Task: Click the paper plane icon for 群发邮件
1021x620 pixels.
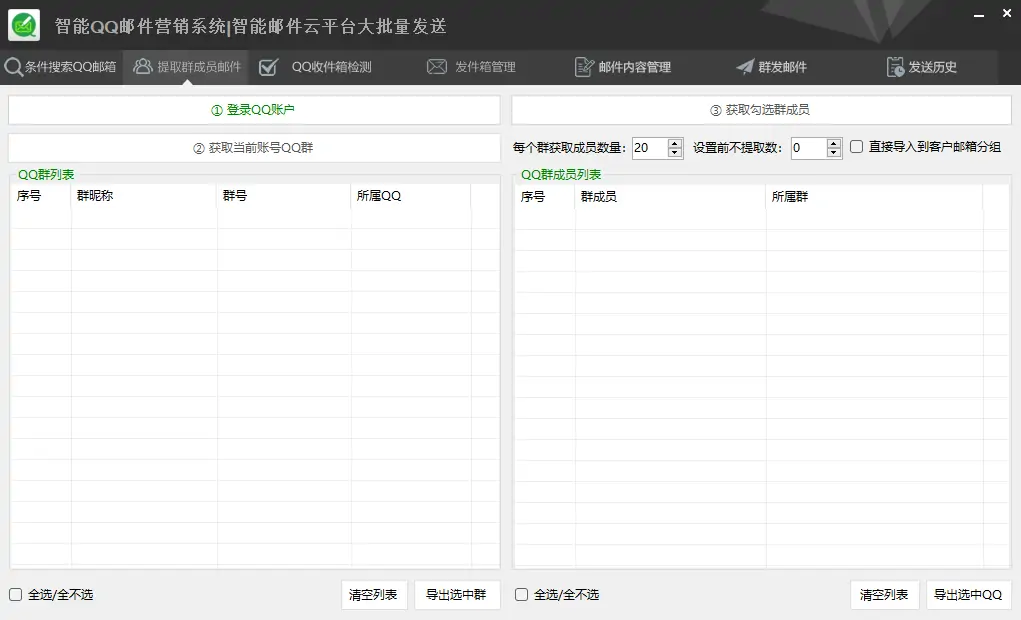Action: [745, 66]
